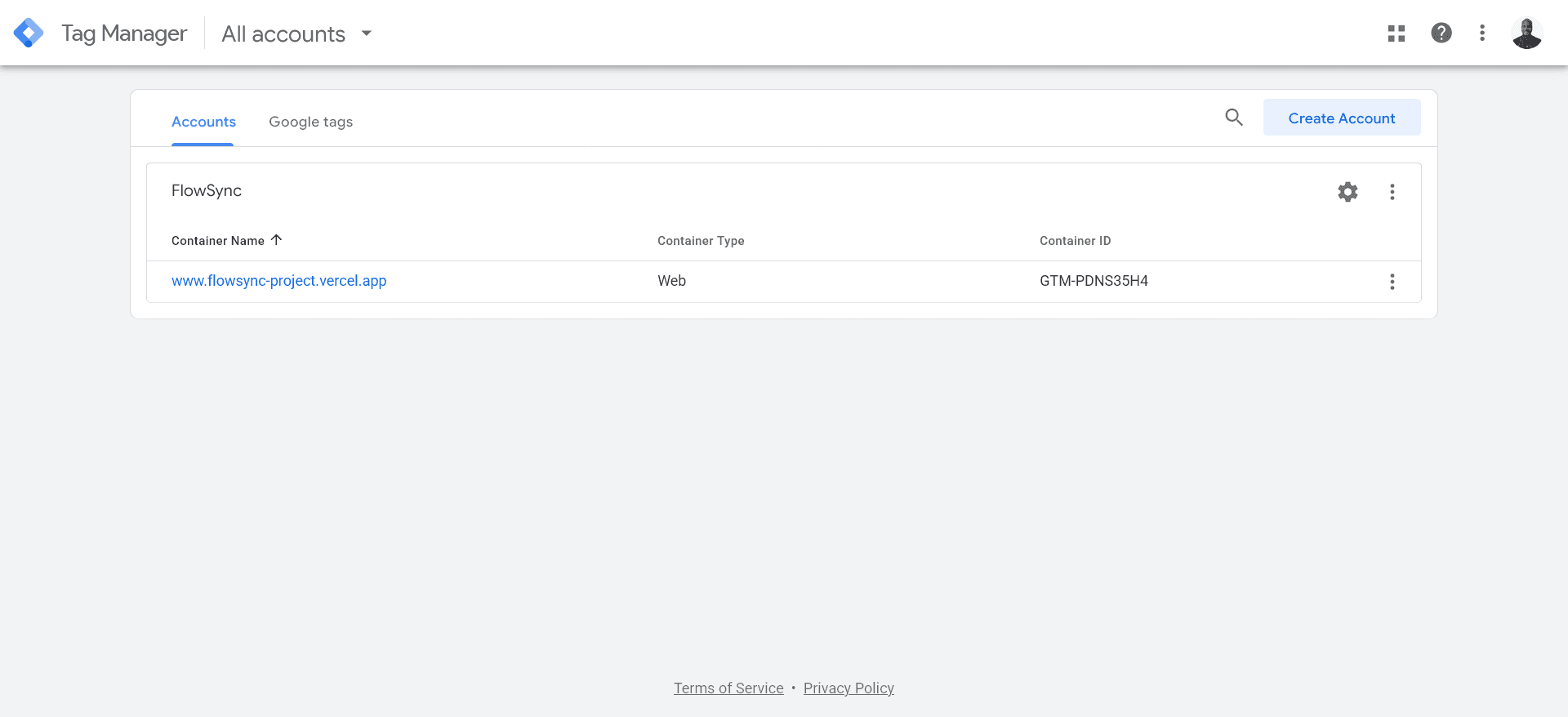Click the Container Type column header

pyautogui.click(x=701, y=241)
